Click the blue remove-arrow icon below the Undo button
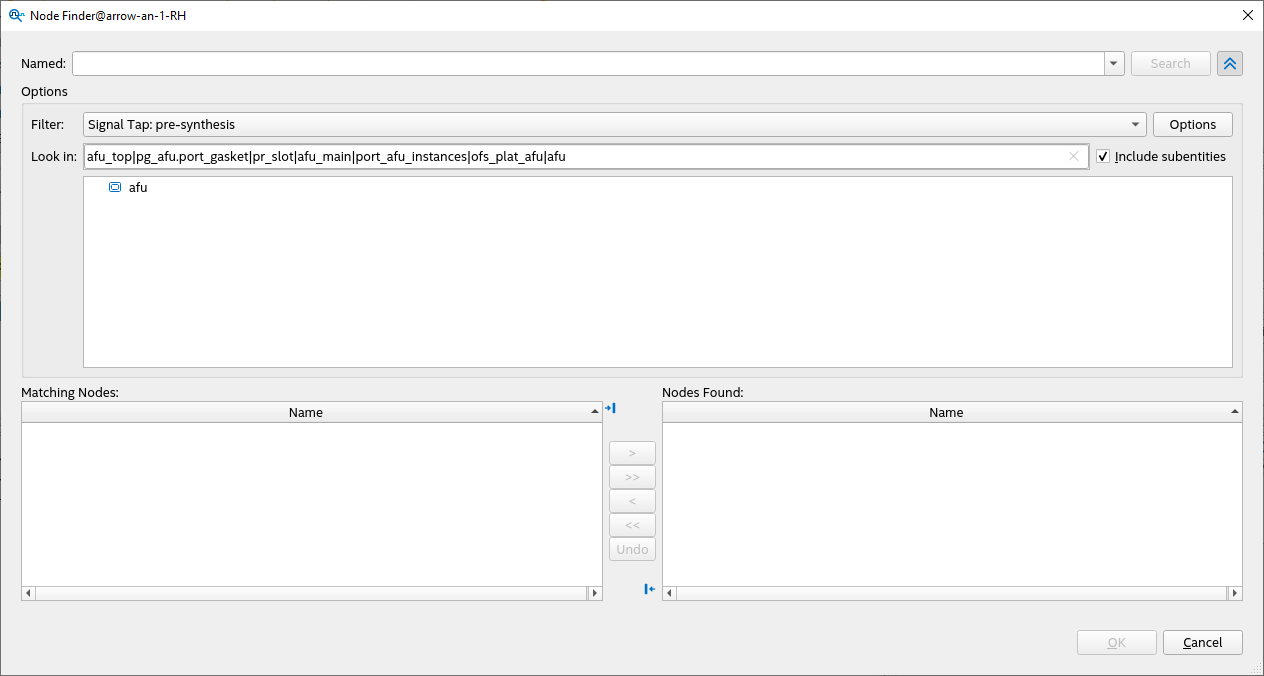Image resolution: width=1264 pixels, height=676 pixels. 648,589
